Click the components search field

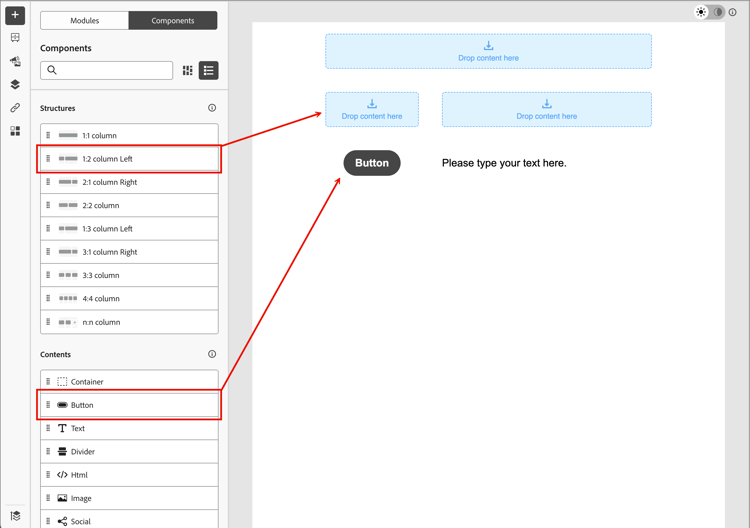(x=107, y=70)
